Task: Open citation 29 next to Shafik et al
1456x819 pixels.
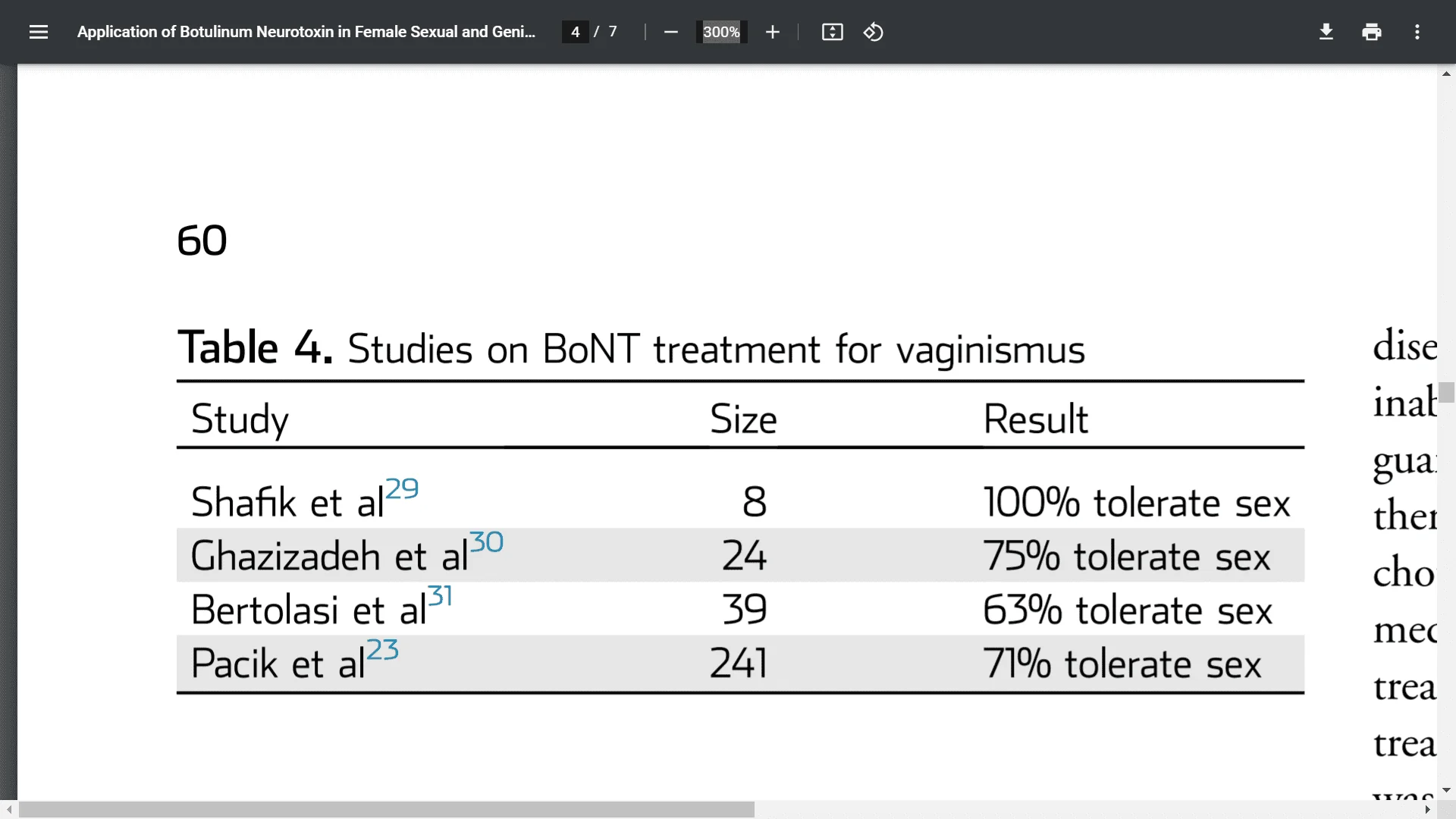Action: pyautogui.click(x=402, y=488)
